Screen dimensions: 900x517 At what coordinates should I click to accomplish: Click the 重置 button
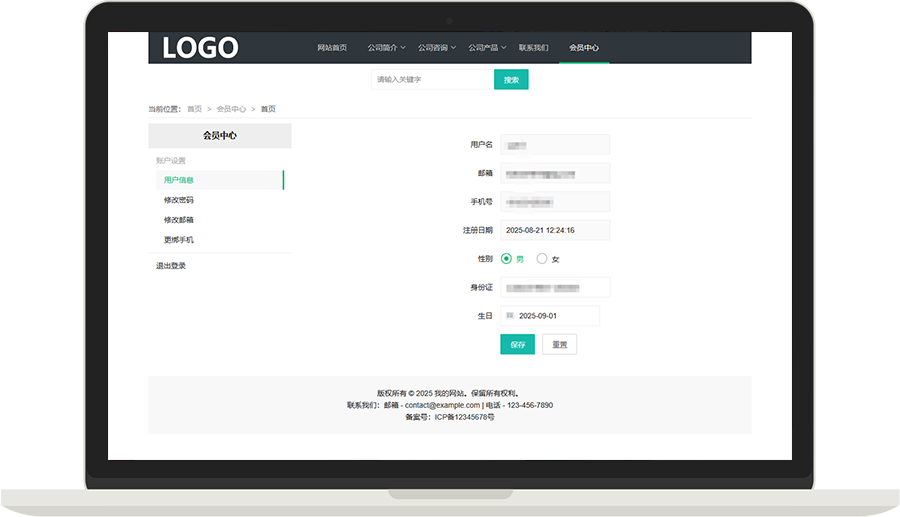559,344
